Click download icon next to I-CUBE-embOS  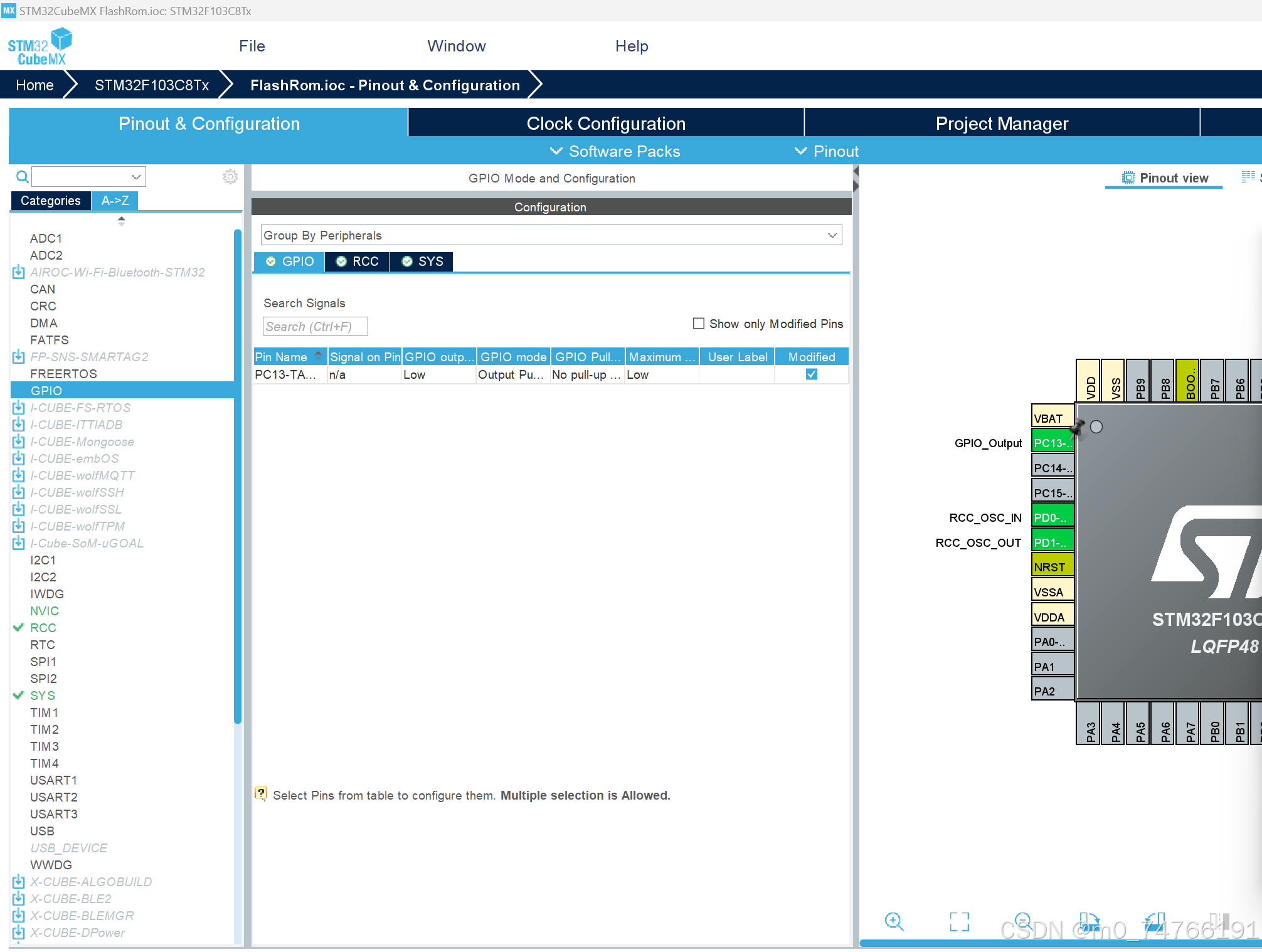pos(19,458)
